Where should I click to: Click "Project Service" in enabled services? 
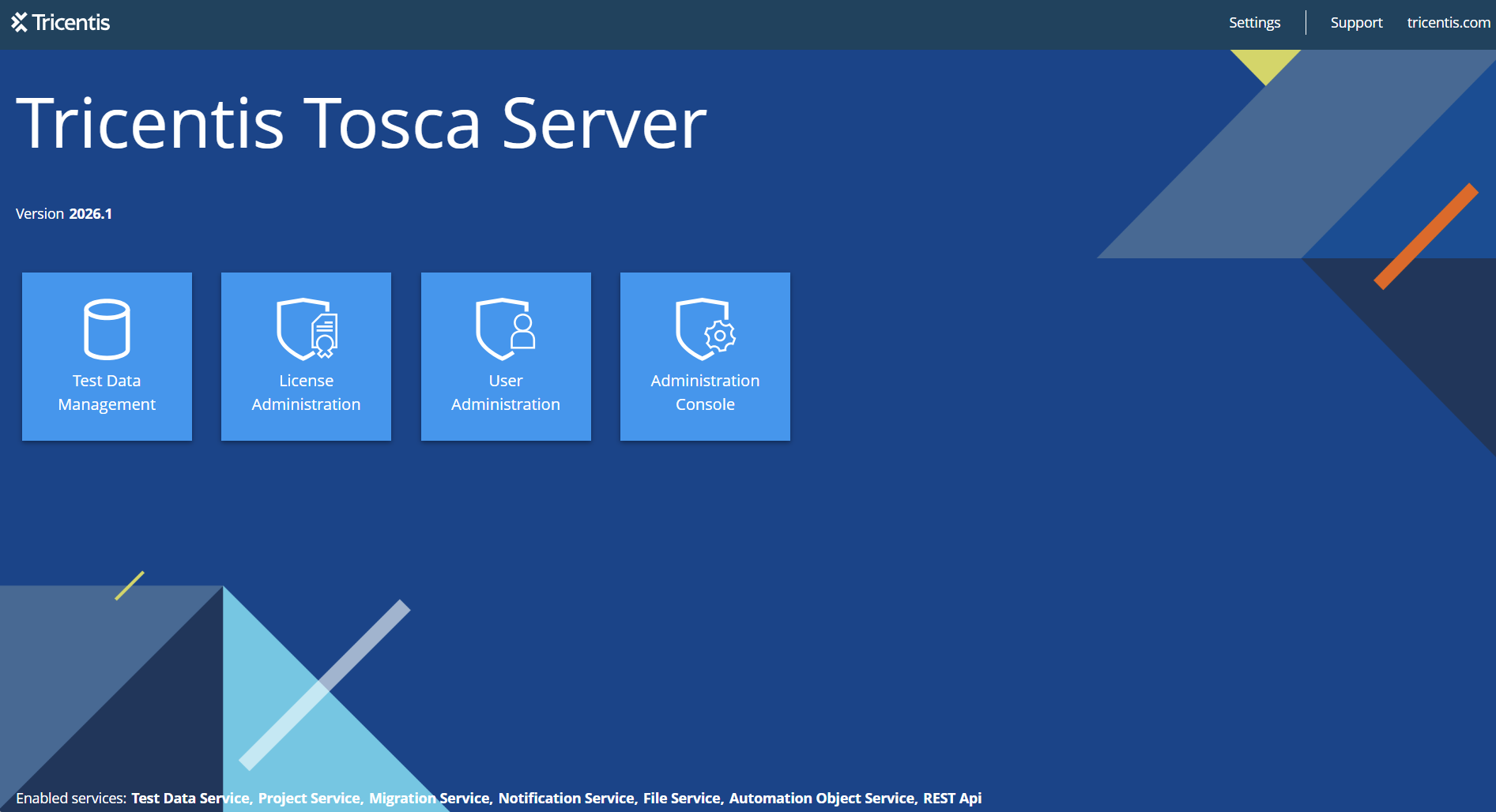(x=309, y=799)
